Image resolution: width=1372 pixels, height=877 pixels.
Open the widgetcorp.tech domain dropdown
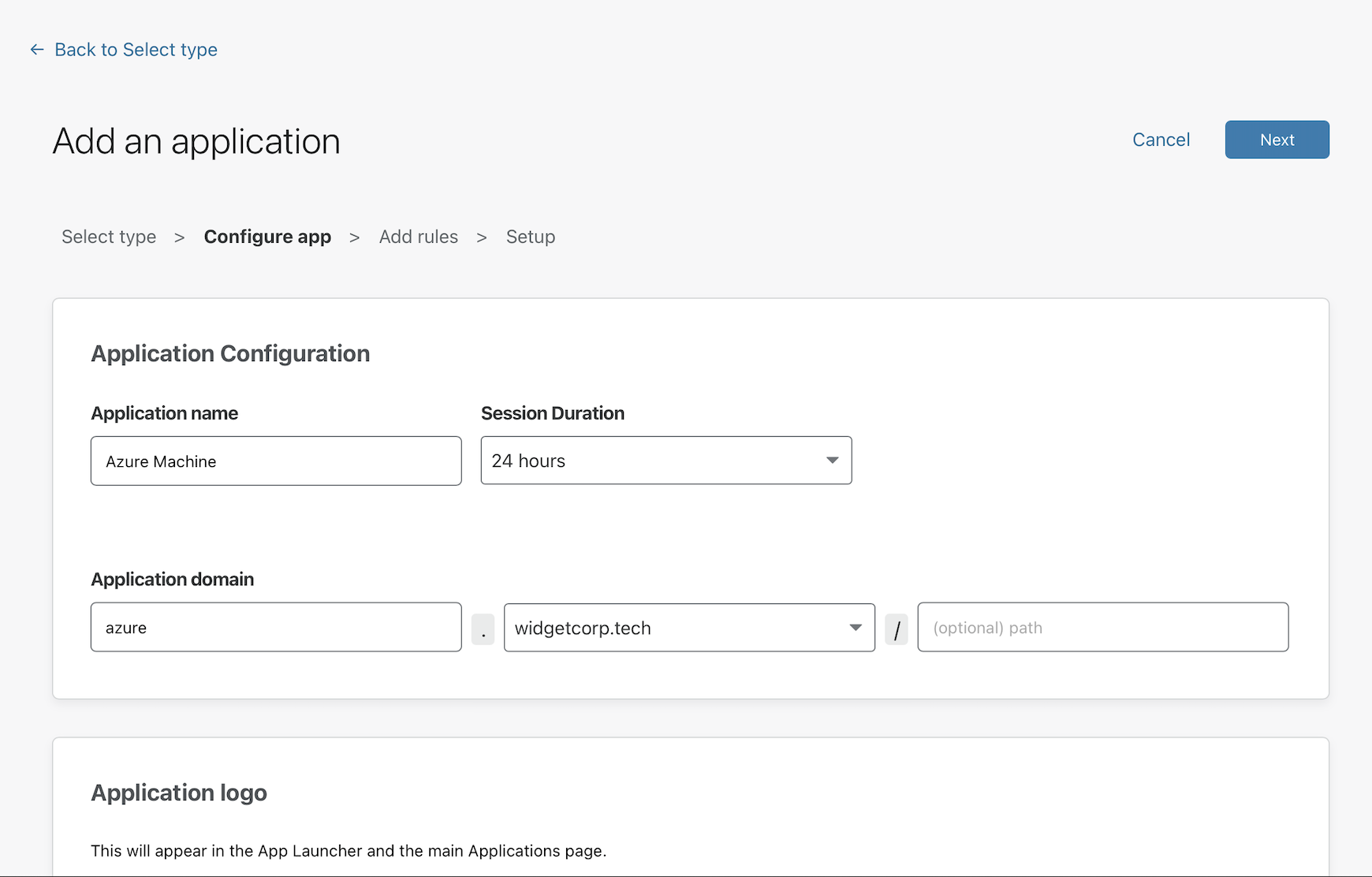pos(688,628)
